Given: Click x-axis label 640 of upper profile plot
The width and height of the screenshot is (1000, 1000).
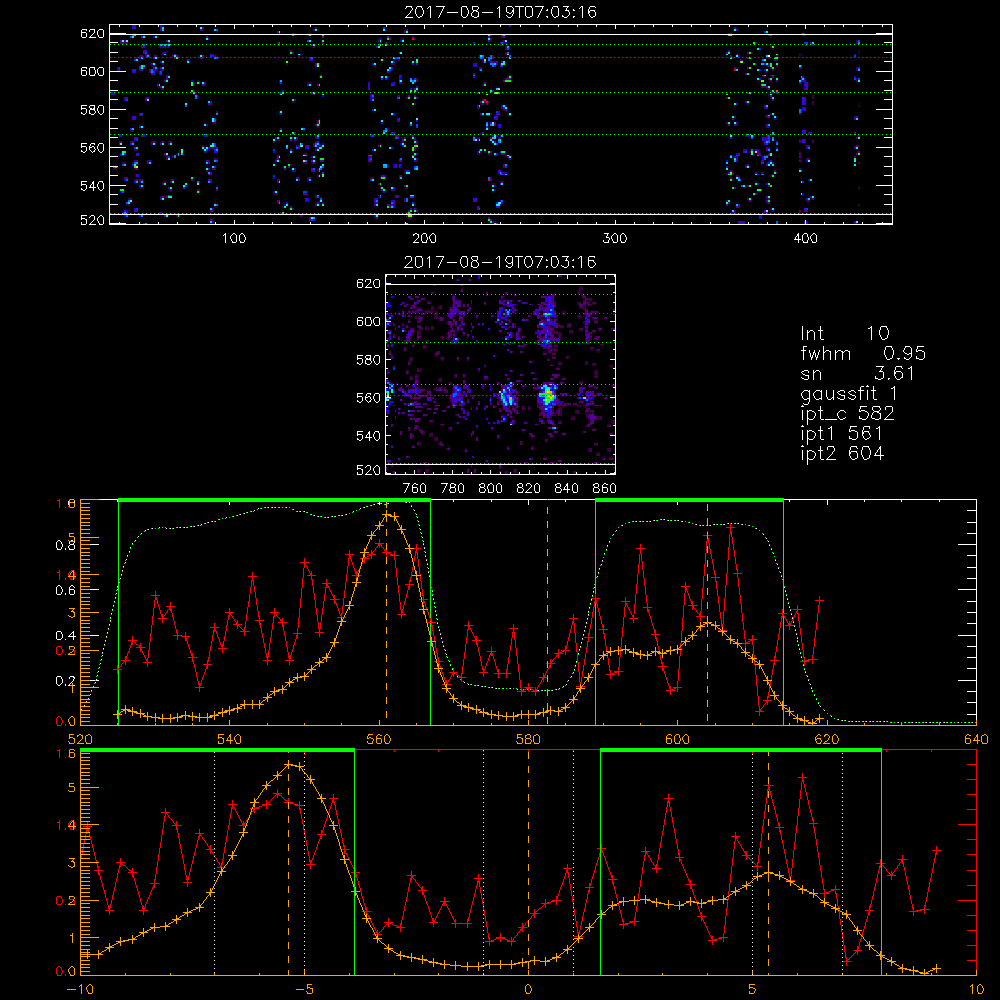Looking at the screenshot, I should click(976, 740).
